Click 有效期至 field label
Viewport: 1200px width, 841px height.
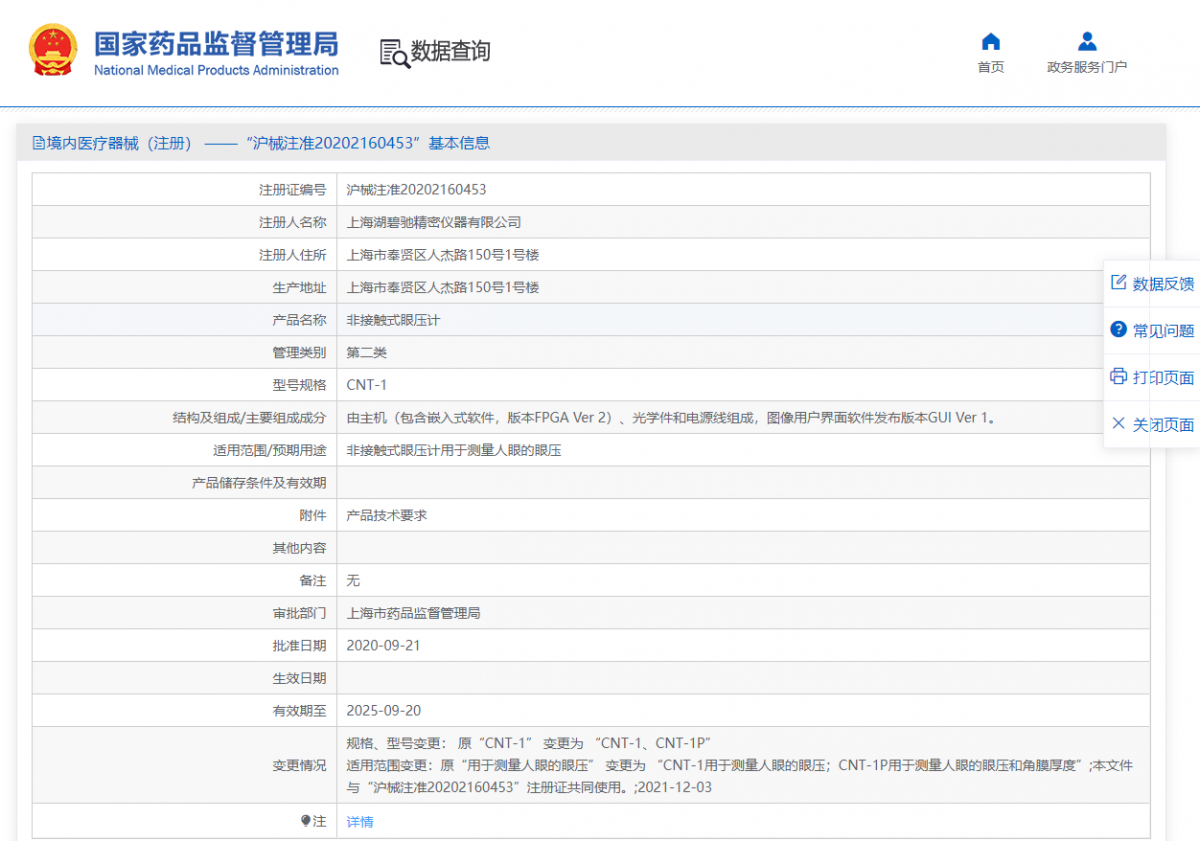click(x=299, y=710)
